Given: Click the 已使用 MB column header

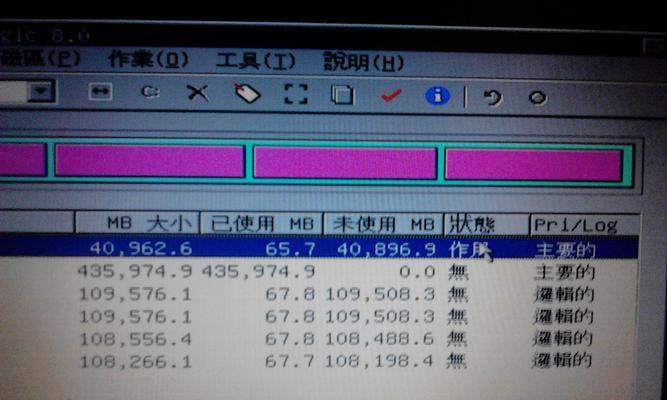Looking at the screenshot, I should [261, 223].
